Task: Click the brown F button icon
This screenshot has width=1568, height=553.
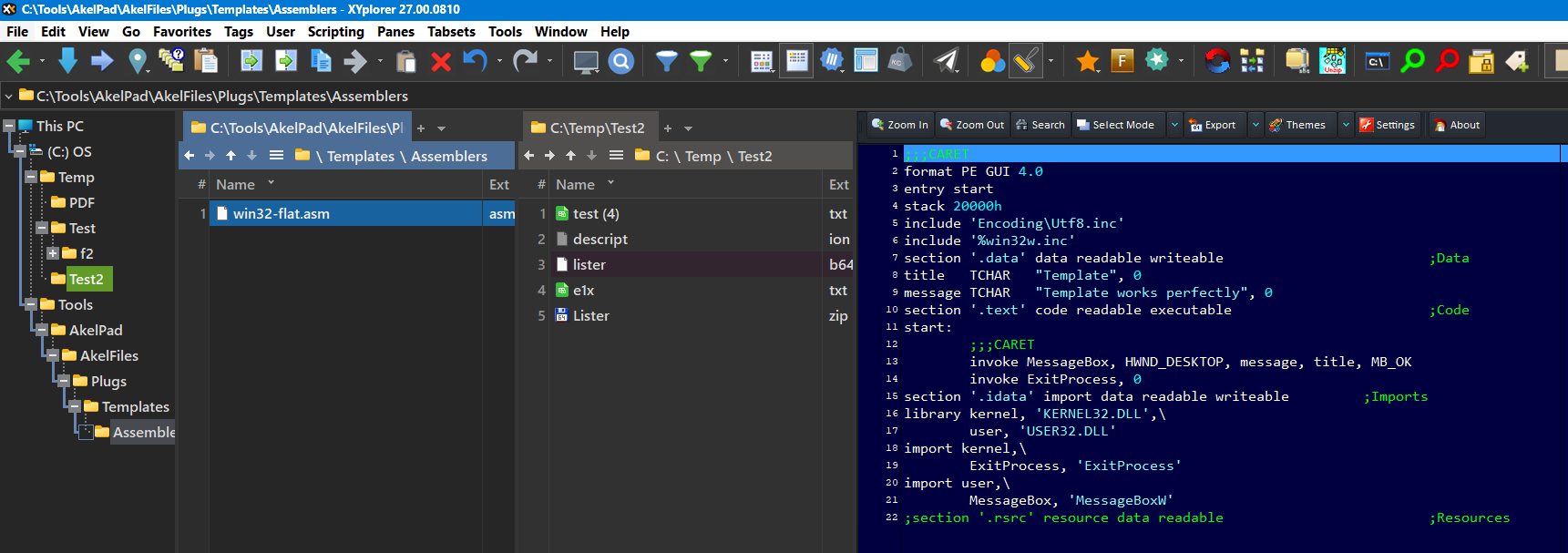Action: coord(1122,61)
